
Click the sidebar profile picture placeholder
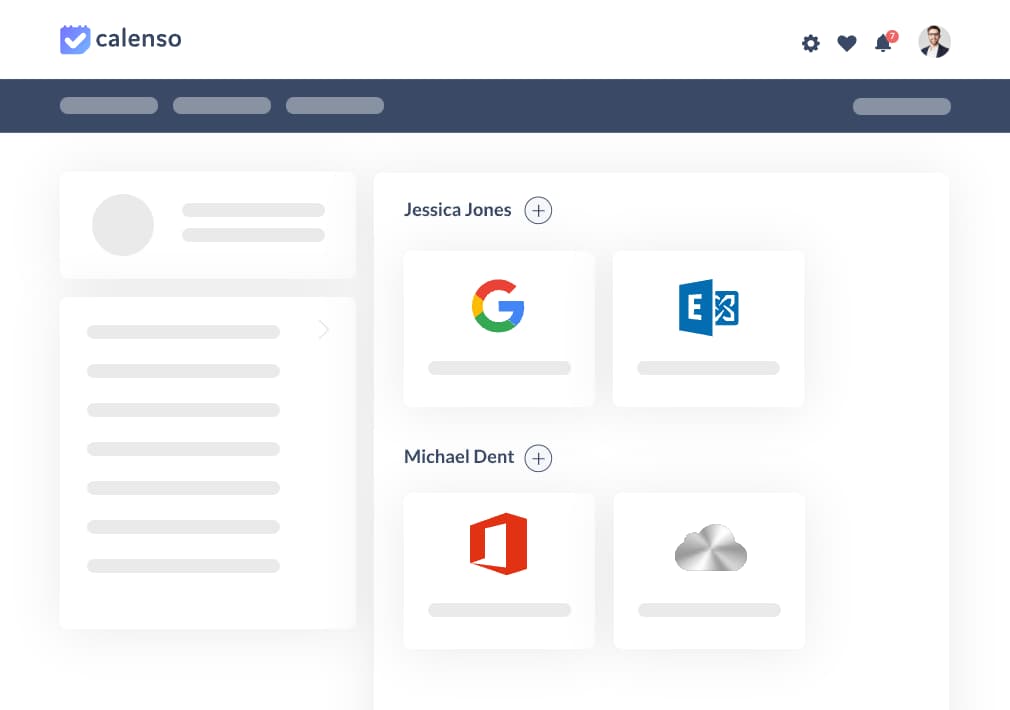tap(123, 224)
